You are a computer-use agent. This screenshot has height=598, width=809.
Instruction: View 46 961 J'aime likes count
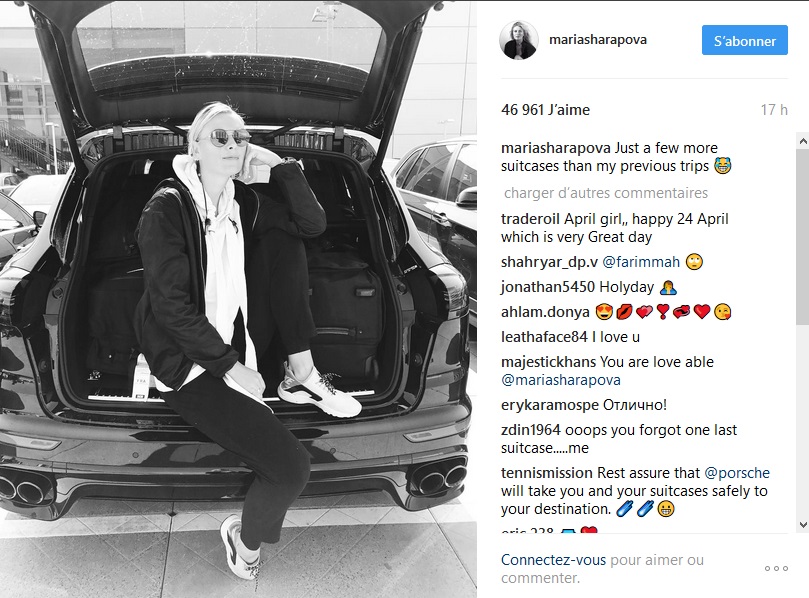click(545, 110)
